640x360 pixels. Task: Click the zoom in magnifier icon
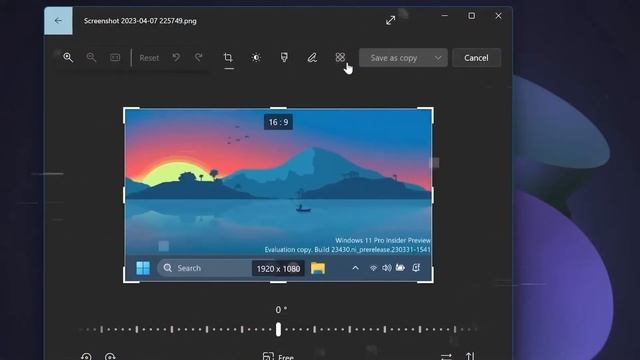(x=68, y=58)
